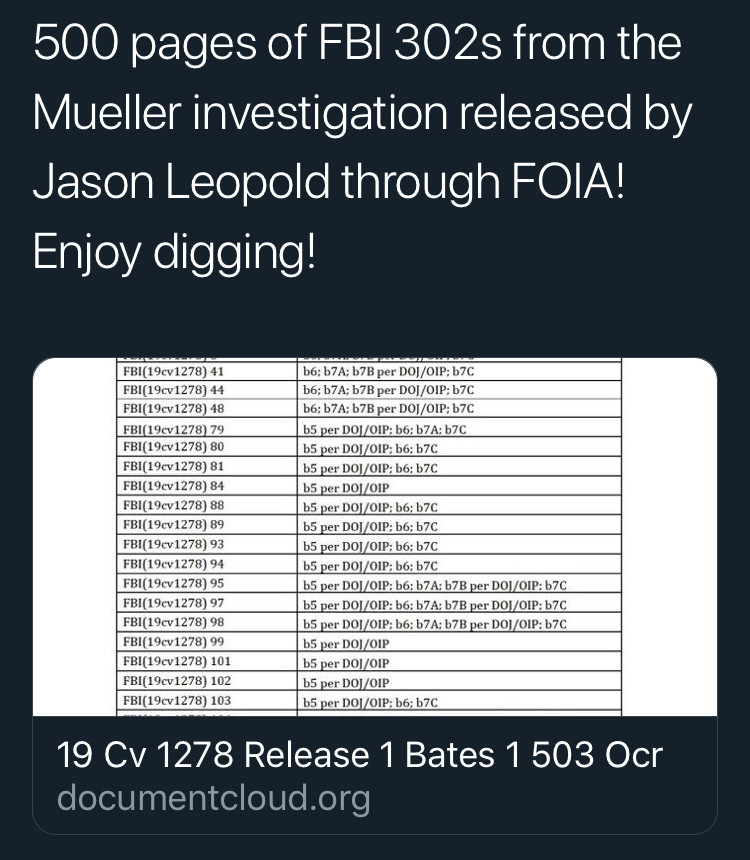Viewport: 750px width, 860px height.
Task: Click the "FBI(19cv1278) 88" row label
Action: [x=173, y=506]
